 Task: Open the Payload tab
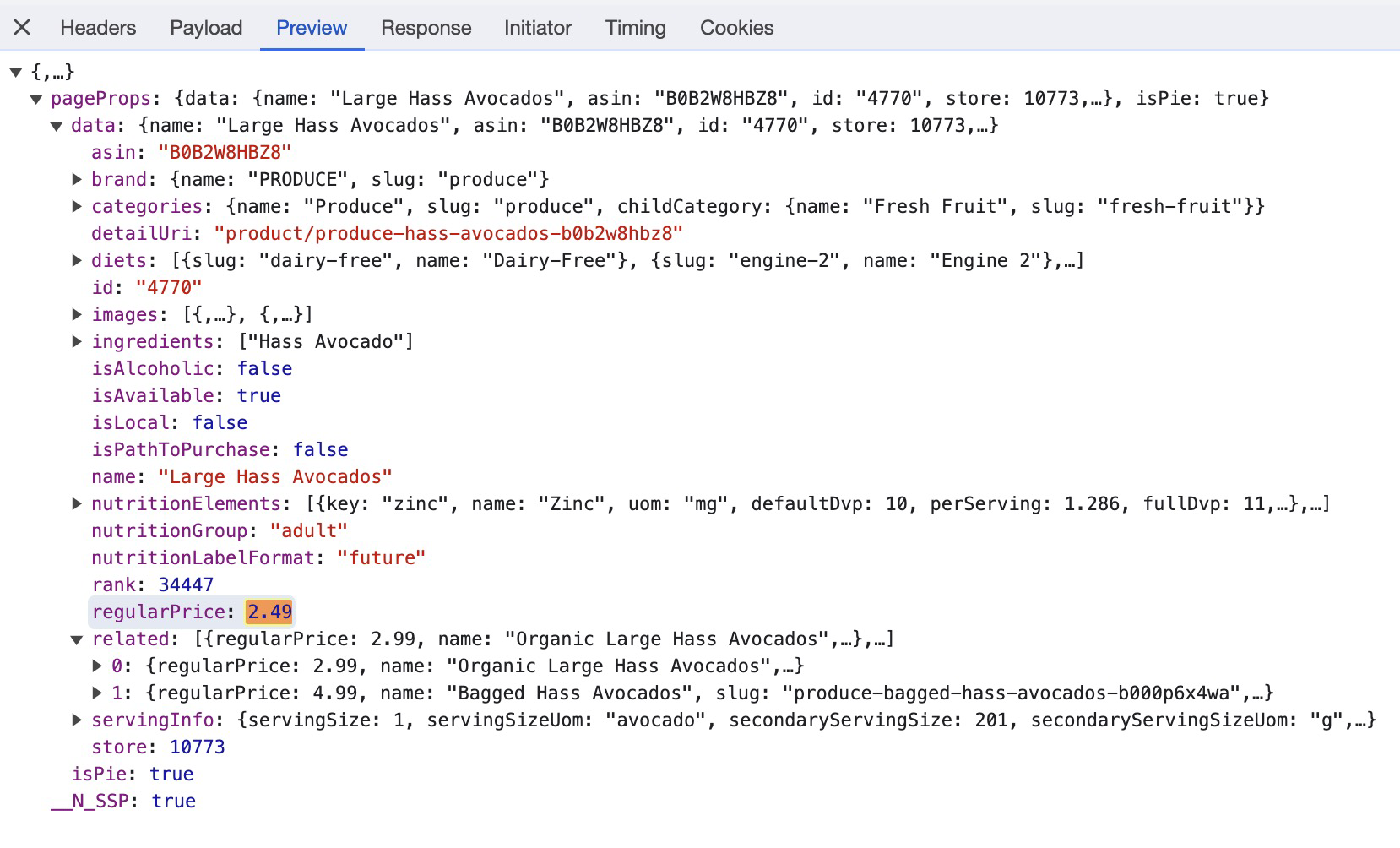205,27
